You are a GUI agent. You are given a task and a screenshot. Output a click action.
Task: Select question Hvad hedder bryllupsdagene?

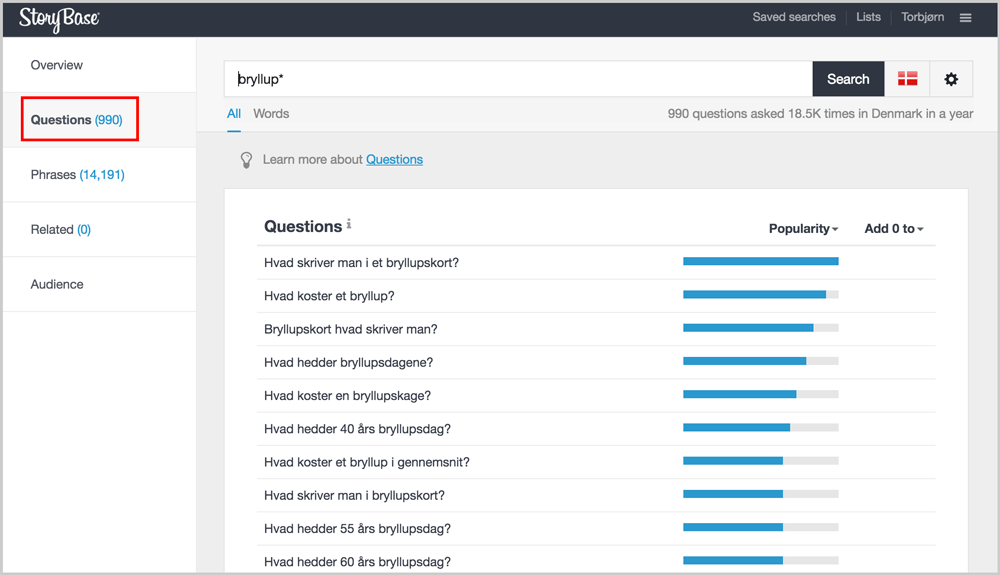(x=348, y=363)
